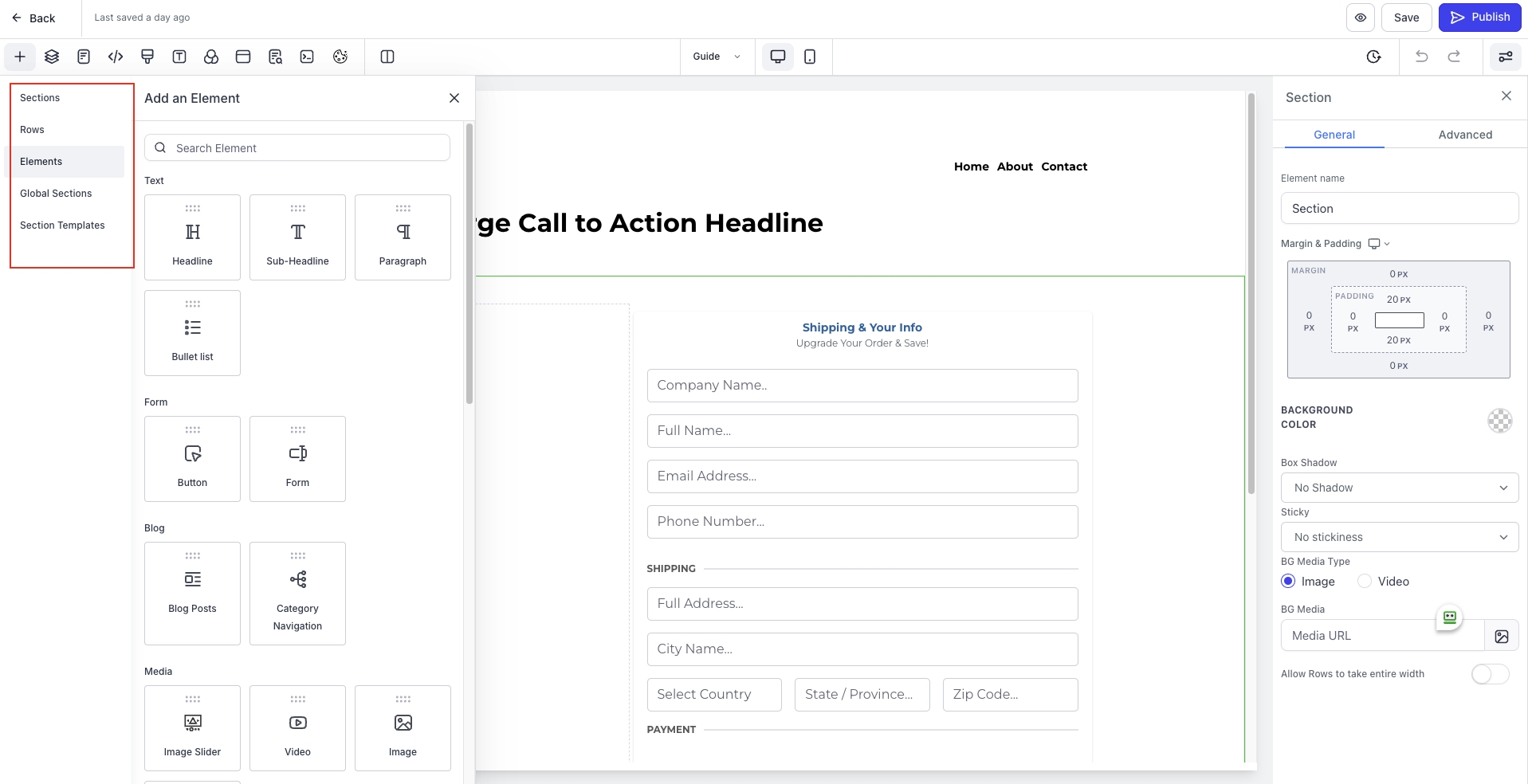Switch to mobile device view
Viewport: 1528px width, 784px height.
(x=810, y=57)
